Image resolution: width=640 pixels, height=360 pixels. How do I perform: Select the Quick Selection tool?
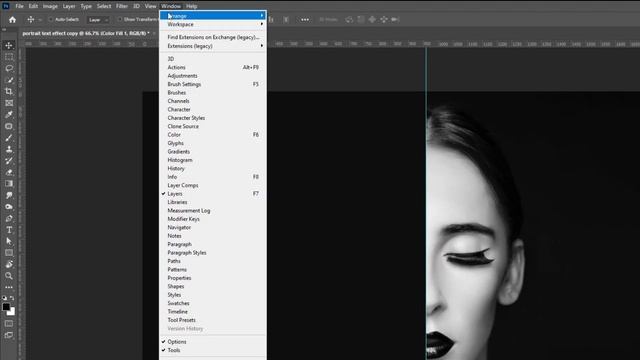click(9, 80)
